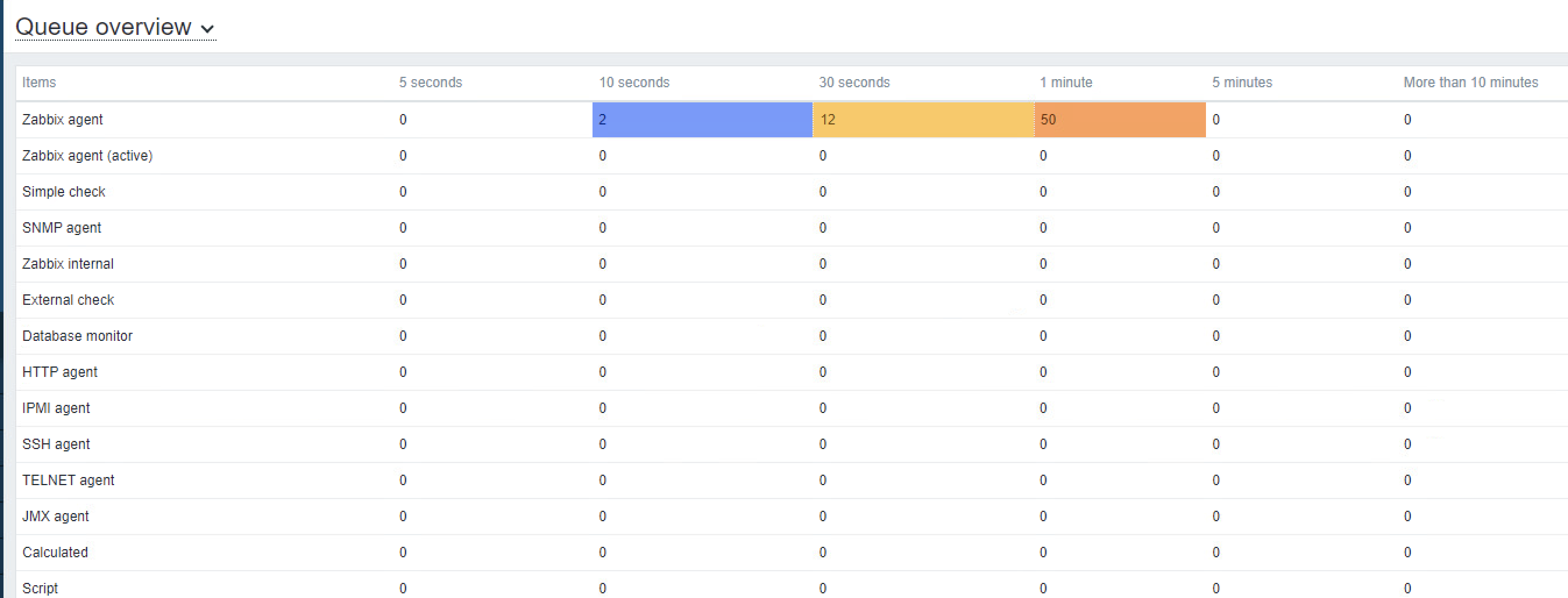This screenshot has width=1568, height=598.
Task: Click the 30 seconds column header
Action: [854, 83]
